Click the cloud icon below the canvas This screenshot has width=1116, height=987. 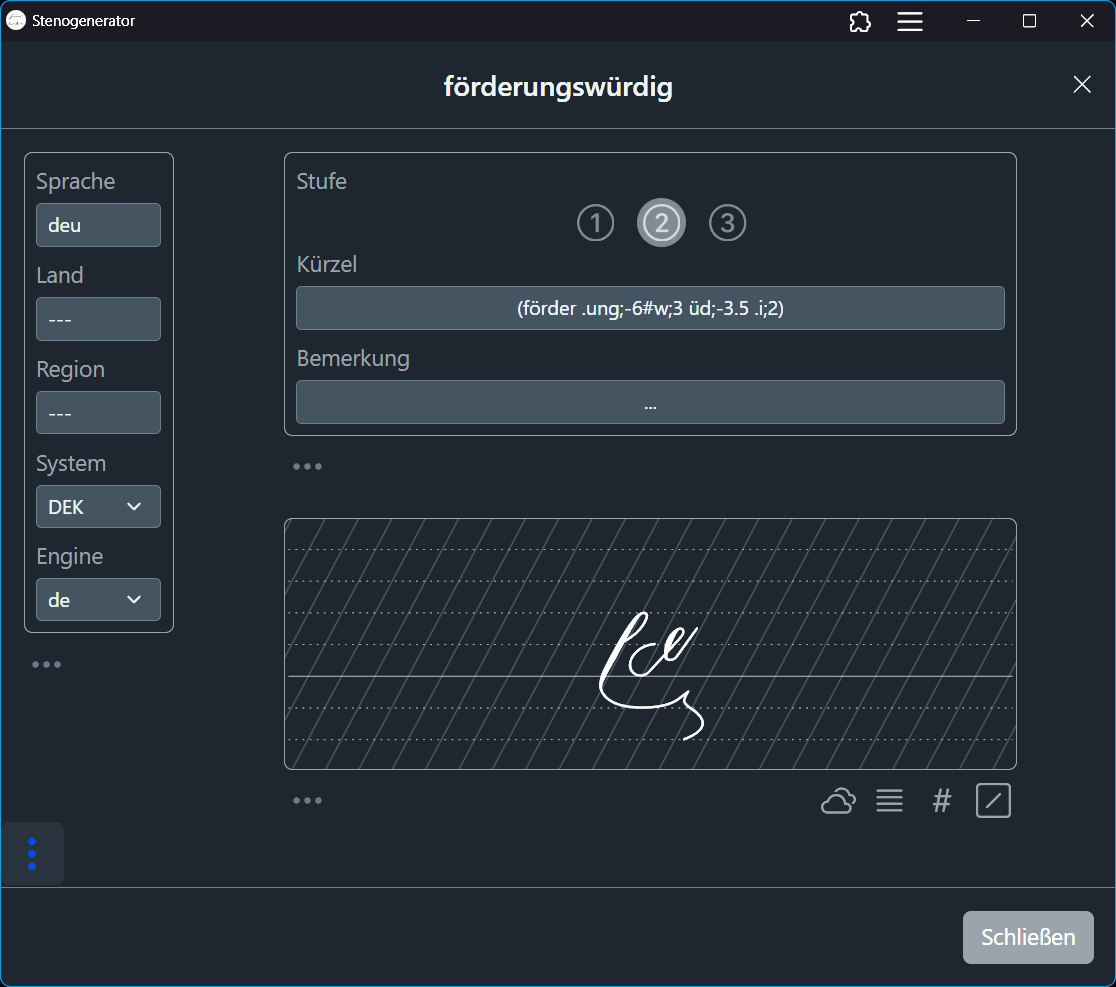(838, 801)
